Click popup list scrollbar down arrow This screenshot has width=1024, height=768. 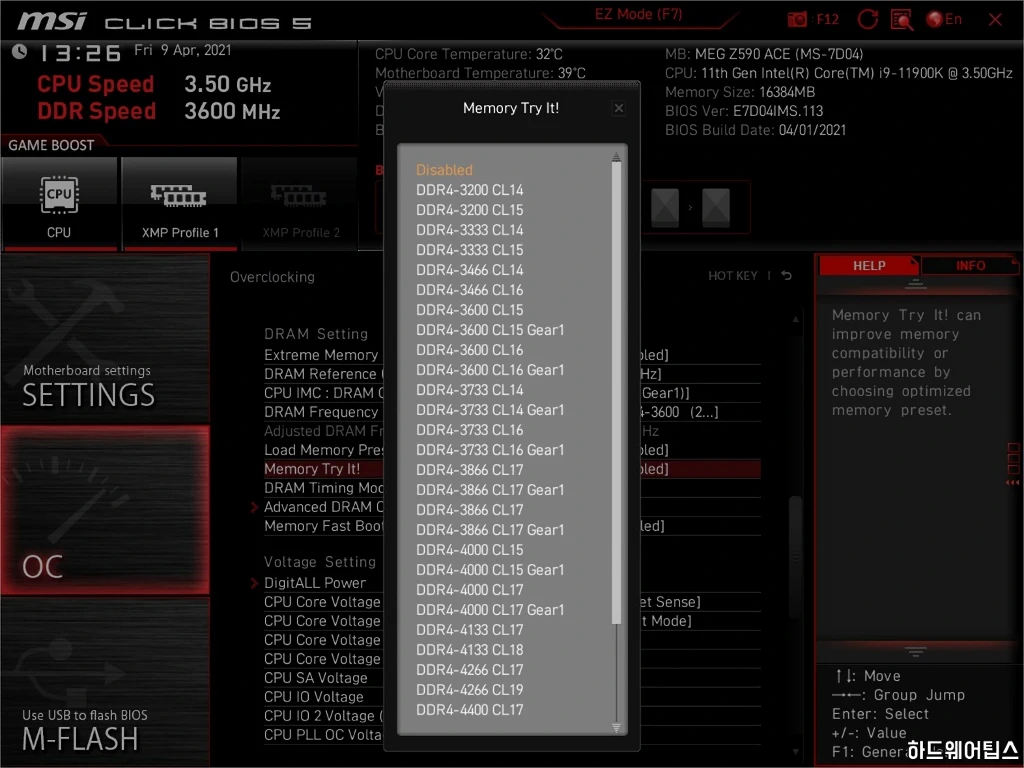(616, 728)
